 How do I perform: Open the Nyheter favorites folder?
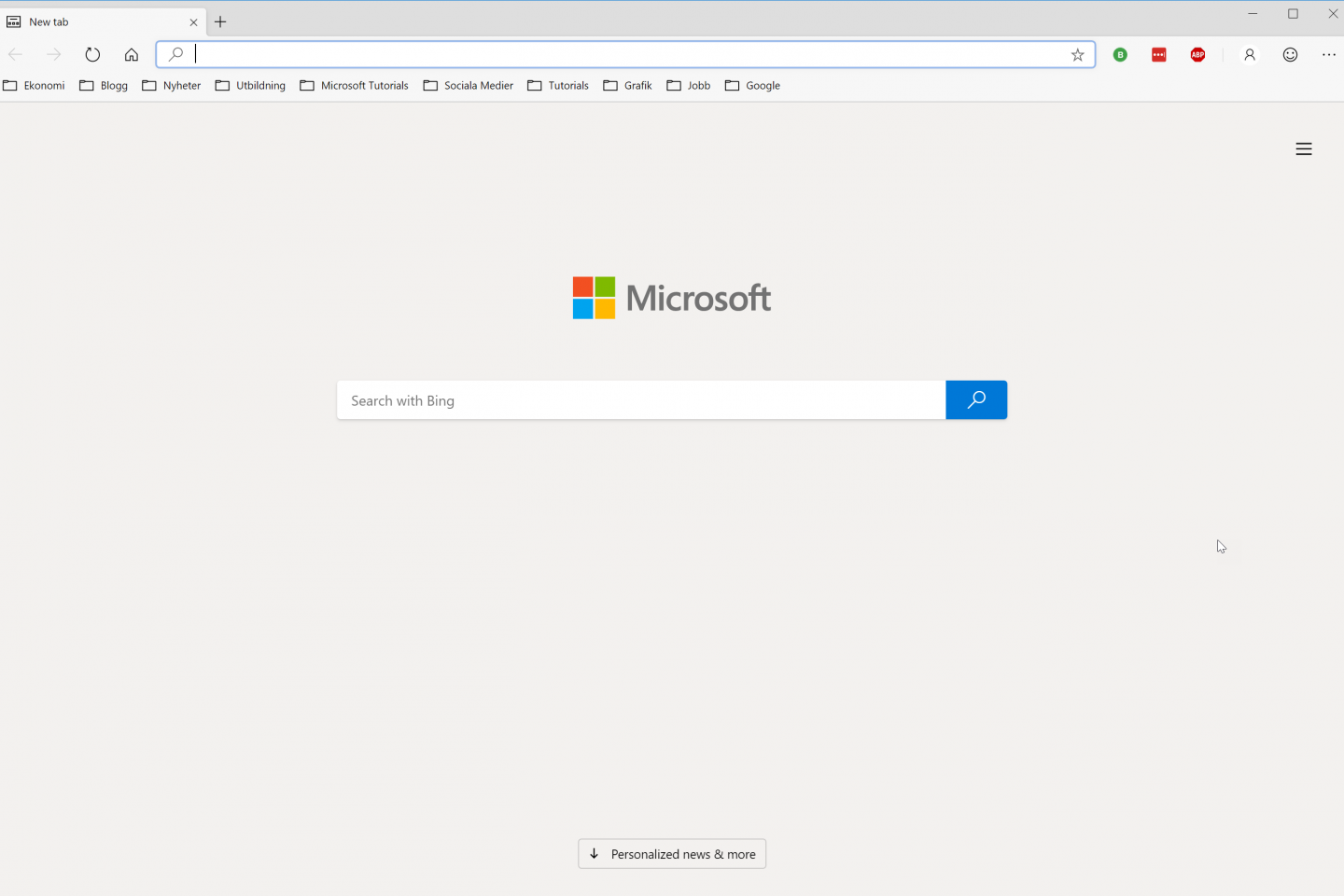tap(172, 86)
